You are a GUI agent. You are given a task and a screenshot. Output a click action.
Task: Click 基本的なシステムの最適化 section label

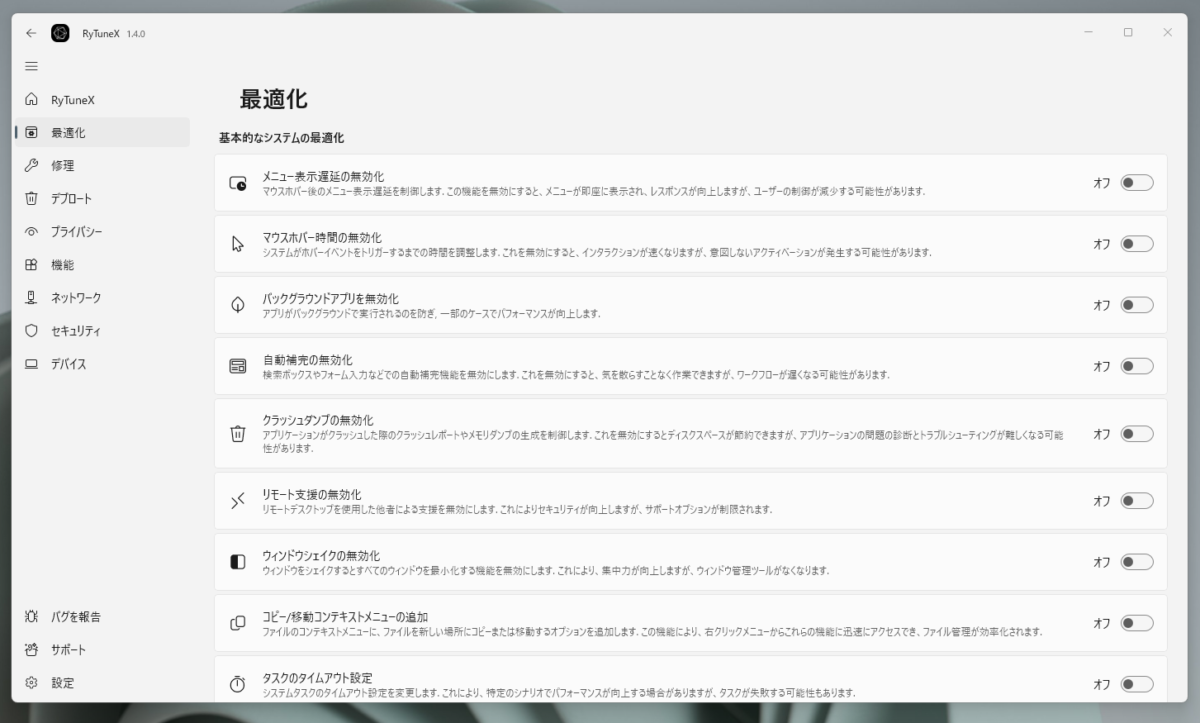point(281,137)
